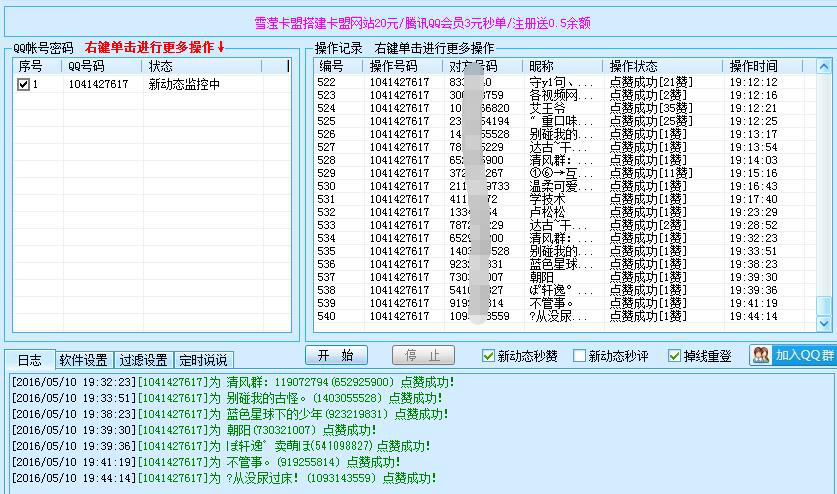Viewport: 837px width, 494px height.
Task: Click 点赞成功[21赞] status cell
Action: [x=651, y=82]
